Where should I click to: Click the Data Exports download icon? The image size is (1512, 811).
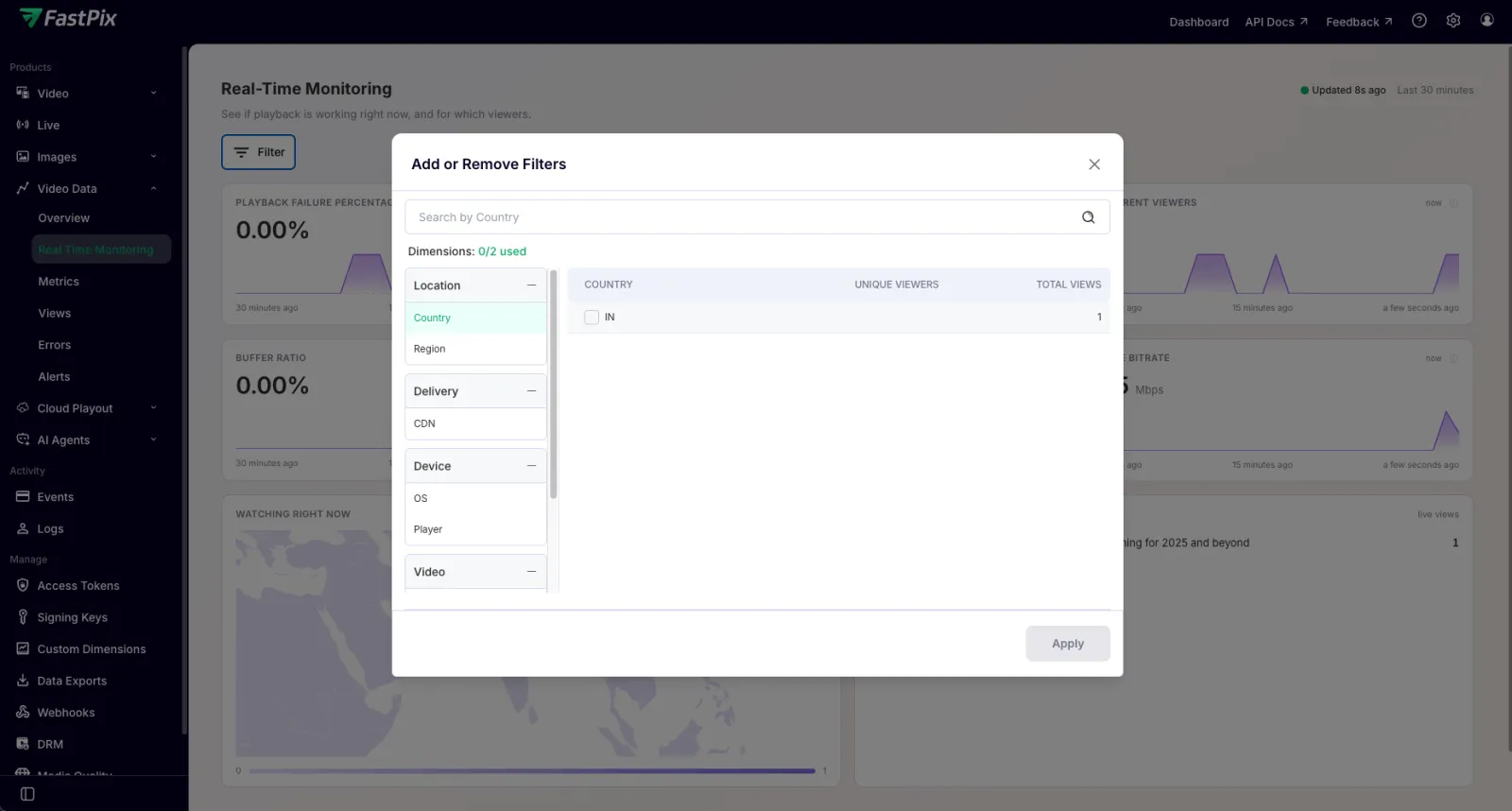tap(23, 681)
